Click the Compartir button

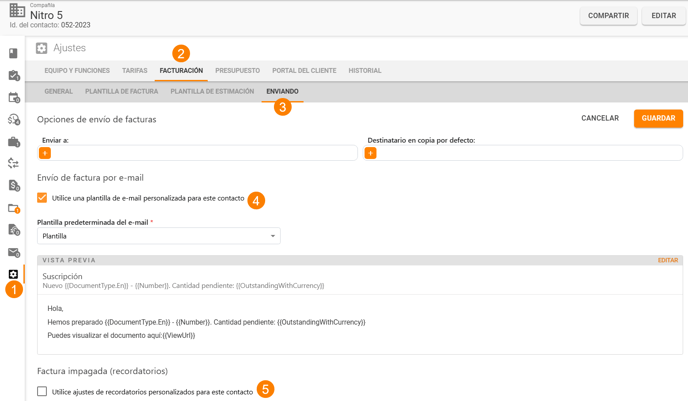(x=609, y=16)
